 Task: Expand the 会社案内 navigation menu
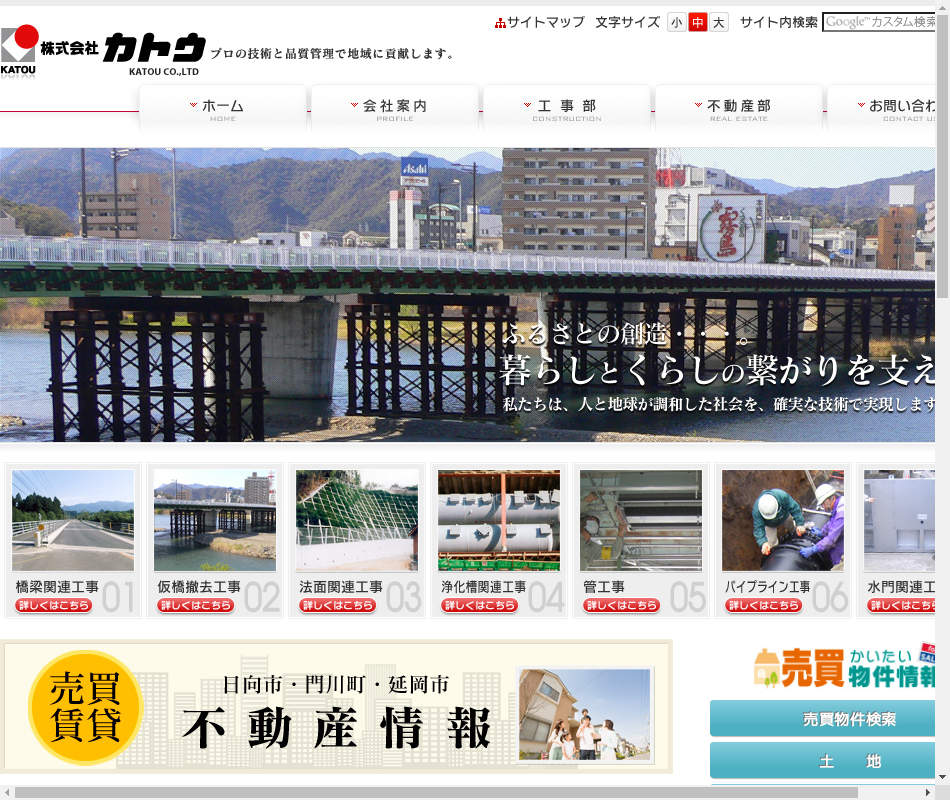395,108
